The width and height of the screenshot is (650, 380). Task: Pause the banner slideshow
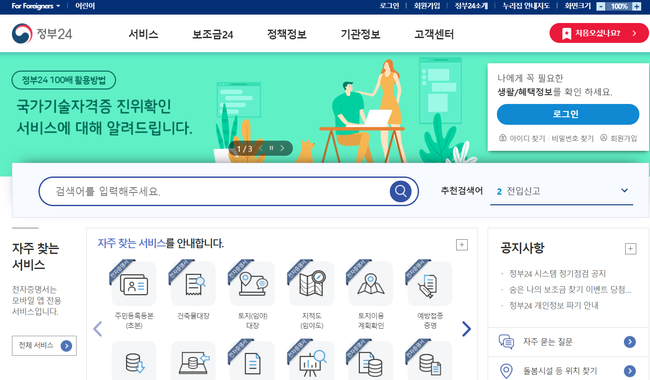271,148
